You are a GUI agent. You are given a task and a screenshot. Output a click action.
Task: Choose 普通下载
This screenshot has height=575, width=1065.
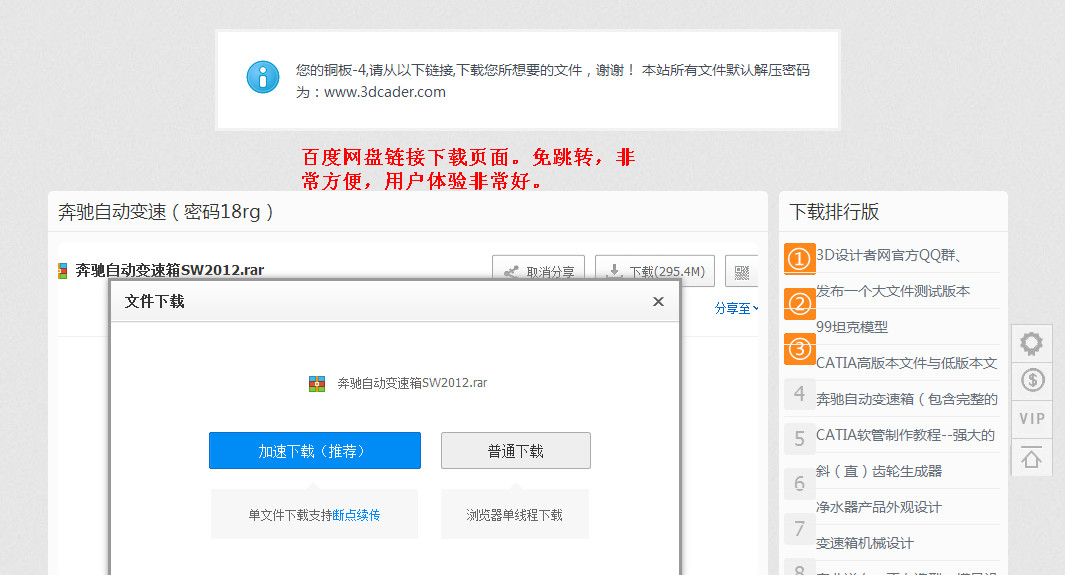pos(516,451)
